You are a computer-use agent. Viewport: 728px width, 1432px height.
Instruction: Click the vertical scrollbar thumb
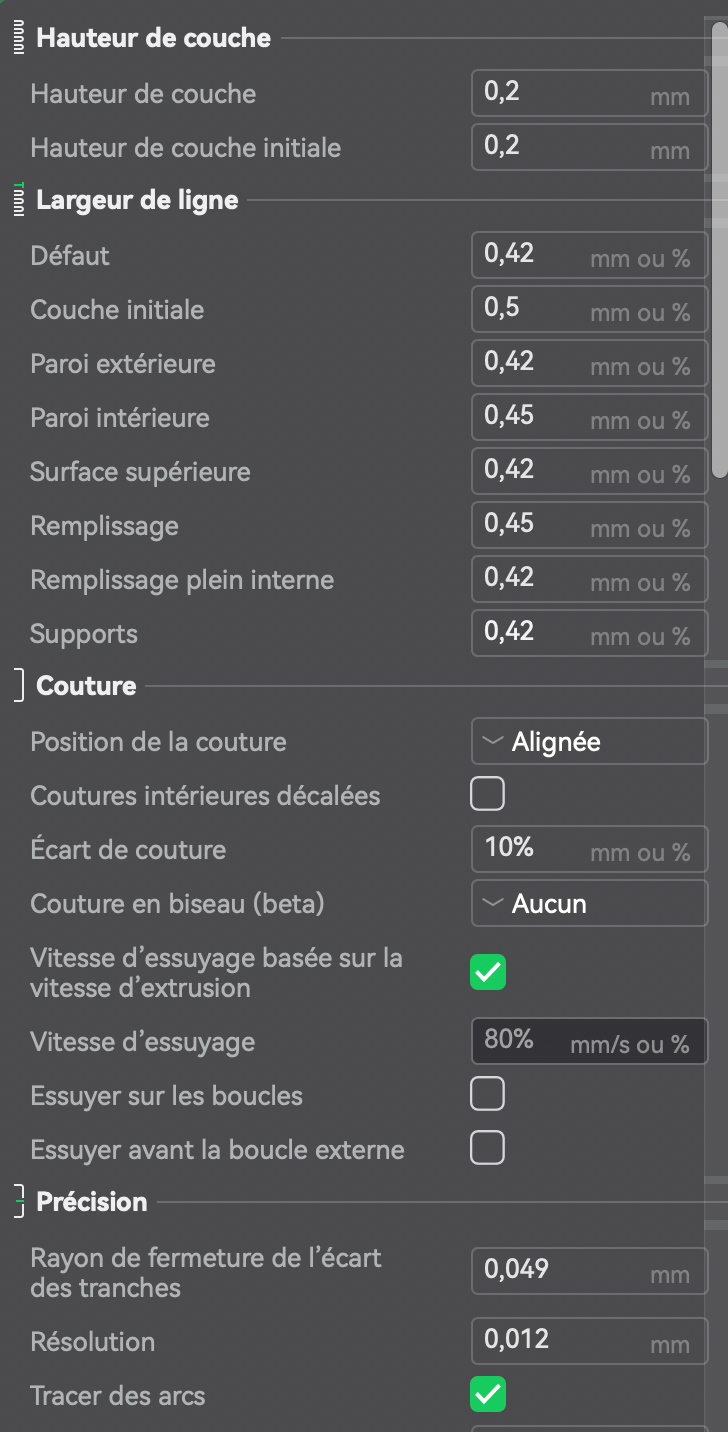[719, 250]
